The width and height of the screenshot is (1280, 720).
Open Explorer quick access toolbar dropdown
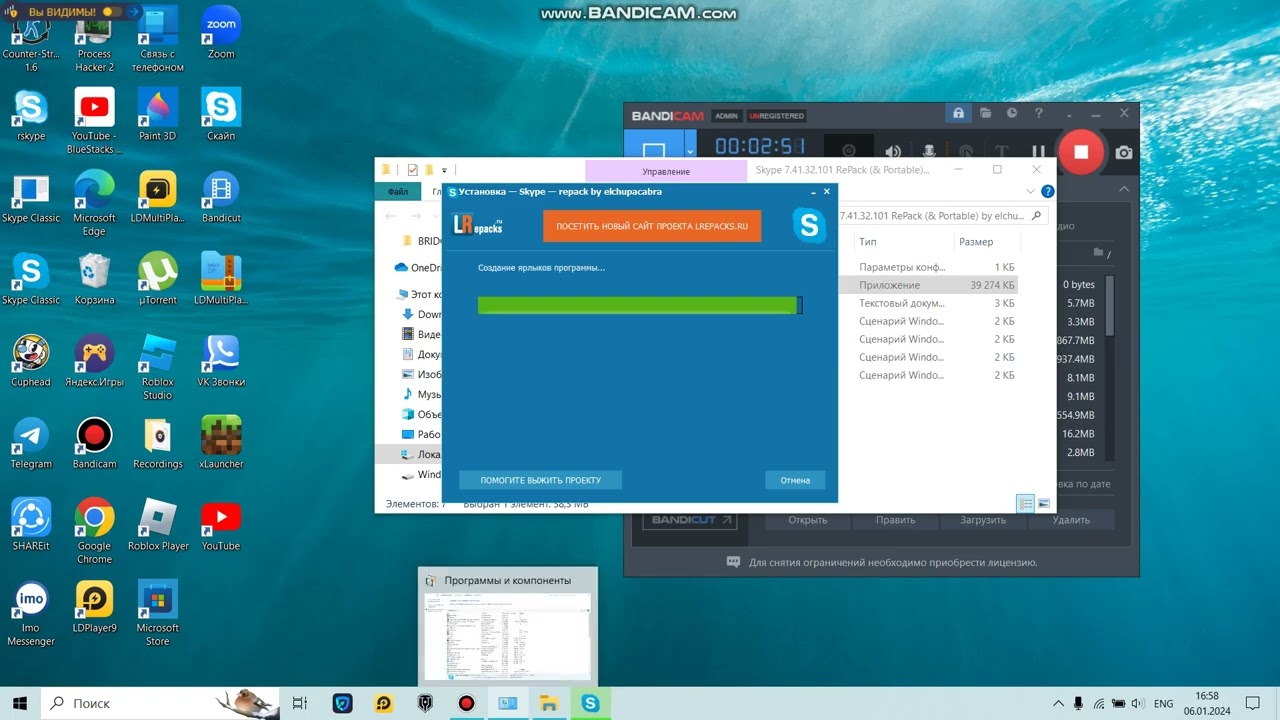(444, 170)
